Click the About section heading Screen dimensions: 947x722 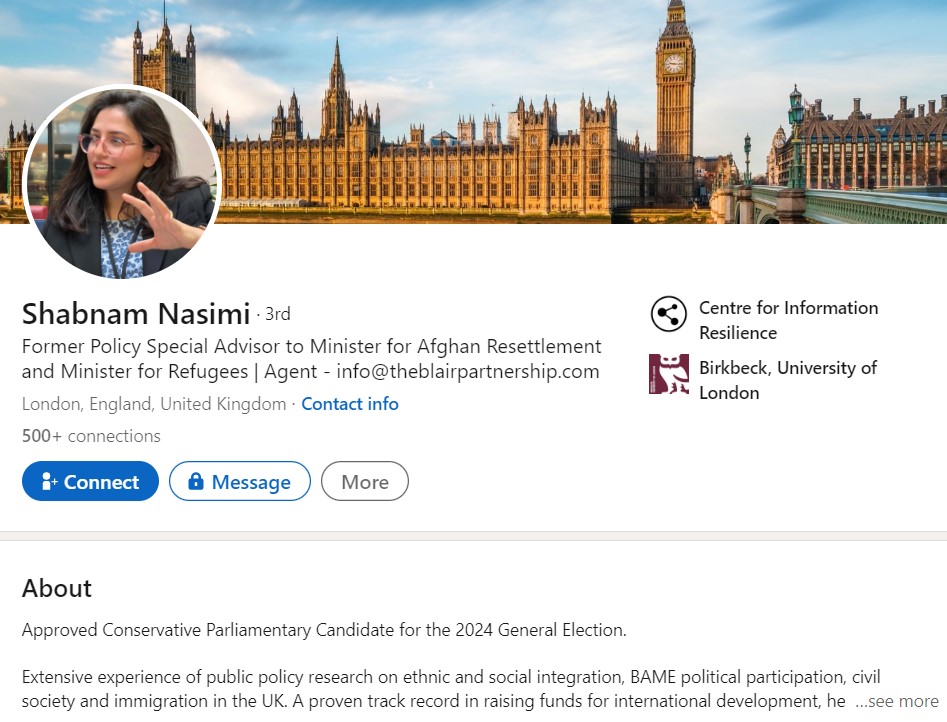(x=57, y=588)
